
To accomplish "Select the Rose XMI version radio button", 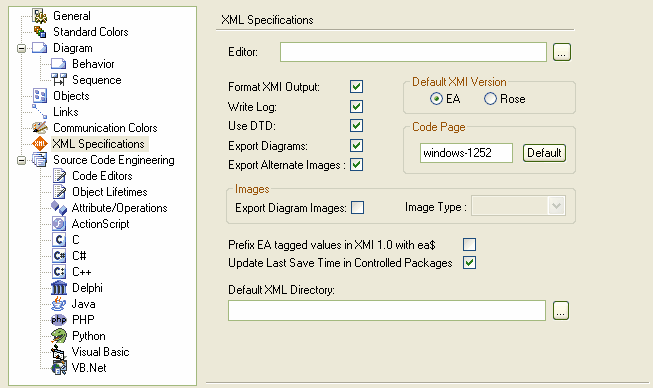I will tap(490, 99).
